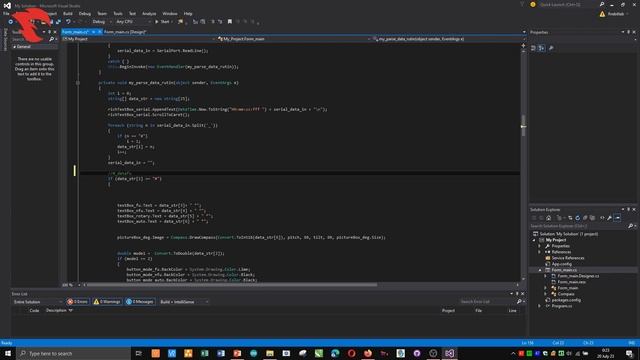
Task: Click the Undo icon in the main toolbar
Action: click(68, 22)
